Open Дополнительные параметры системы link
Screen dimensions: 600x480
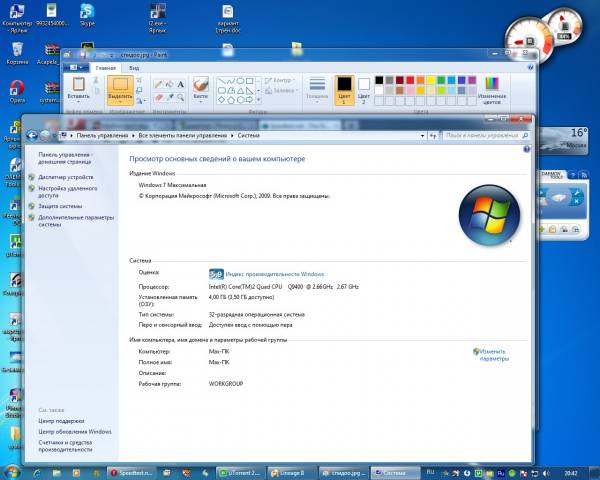76,221
